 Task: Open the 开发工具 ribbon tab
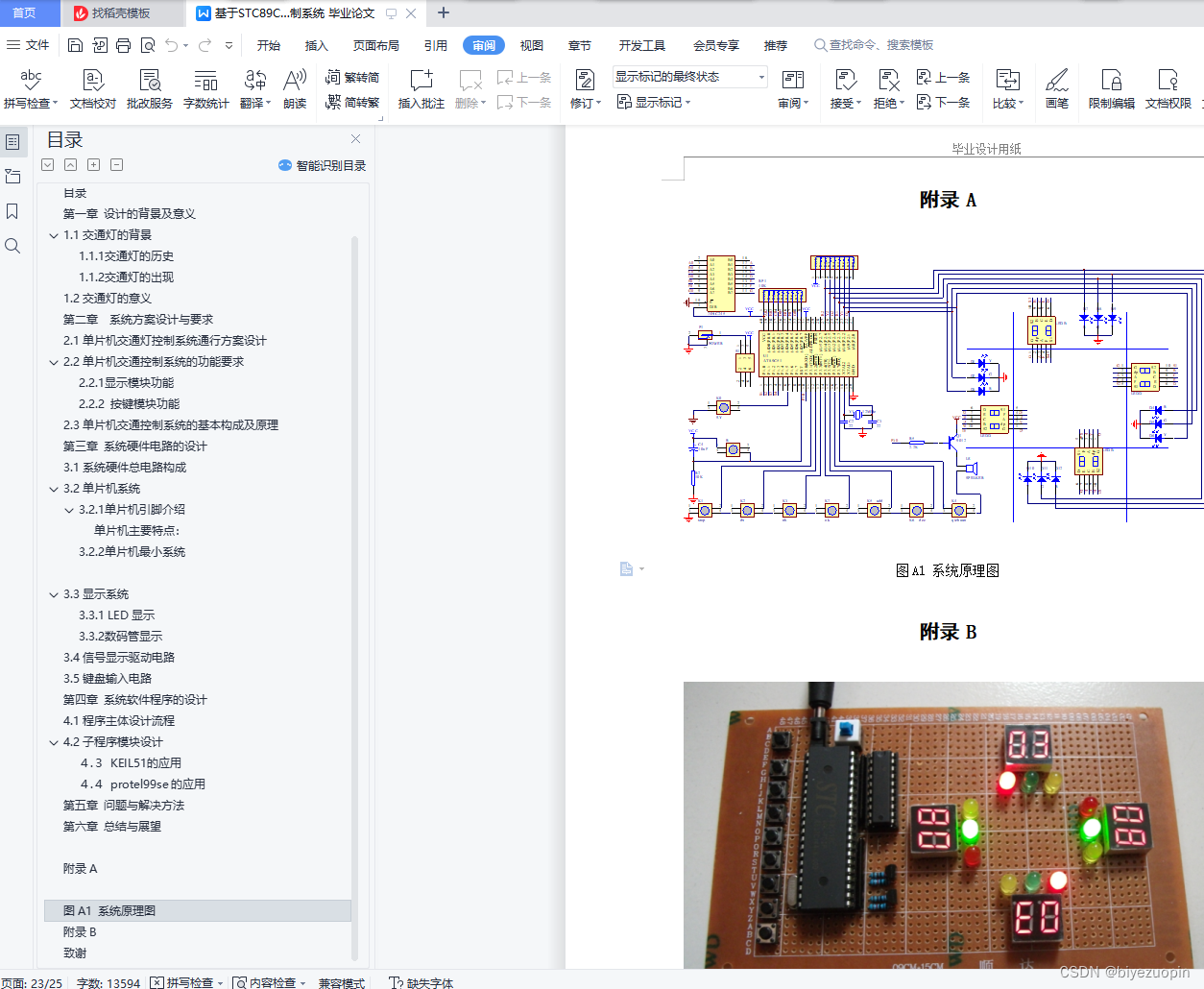pyautogui.click(x=642, y=45)
